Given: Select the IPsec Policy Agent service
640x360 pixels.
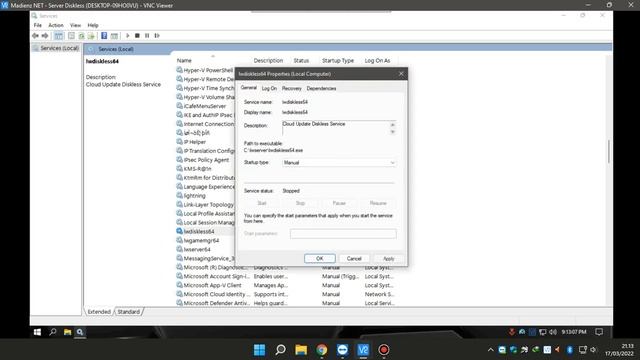Looking at the screenshot, I should tap(206, 160).
